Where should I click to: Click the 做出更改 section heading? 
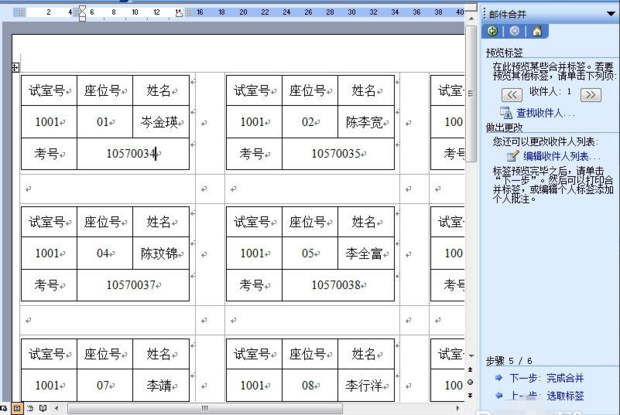504,128
